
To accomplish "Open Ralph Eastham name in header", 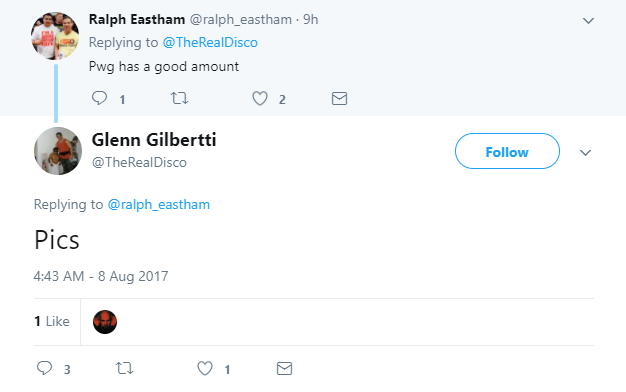I will [137, 19].
